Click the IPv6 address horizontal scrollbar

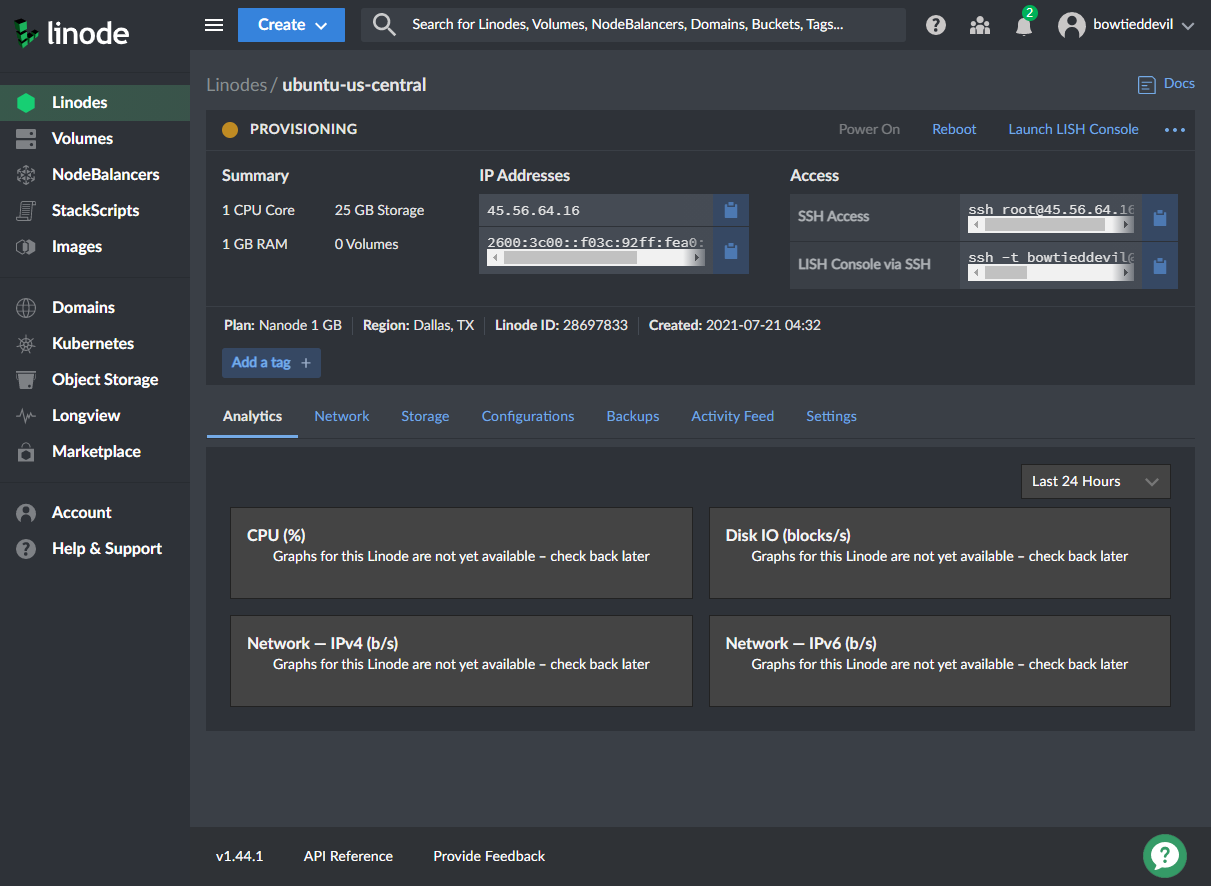(x=596, y=258)
